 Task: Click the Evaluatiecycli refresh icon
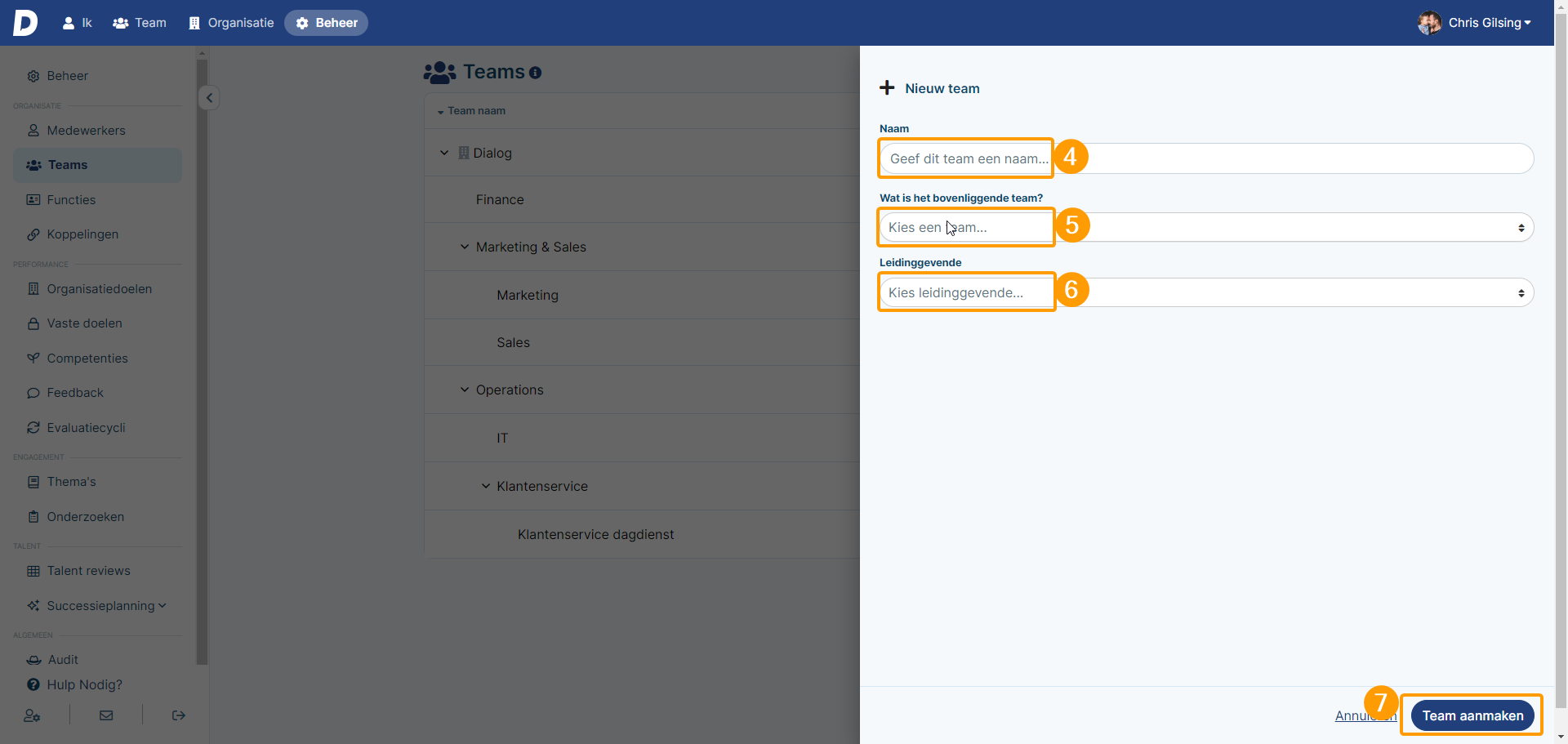(x=33, y=428)
